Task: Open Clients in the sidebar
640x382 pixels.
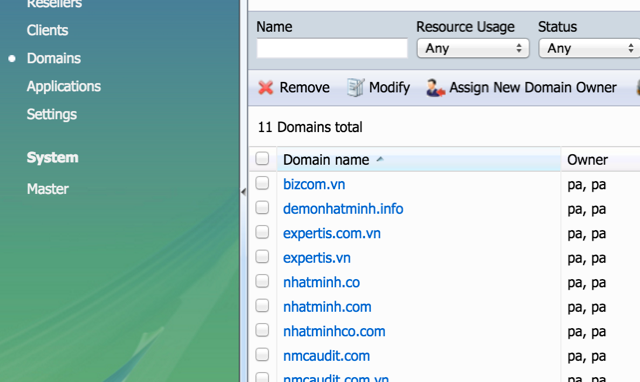Action: pos(47,30)
